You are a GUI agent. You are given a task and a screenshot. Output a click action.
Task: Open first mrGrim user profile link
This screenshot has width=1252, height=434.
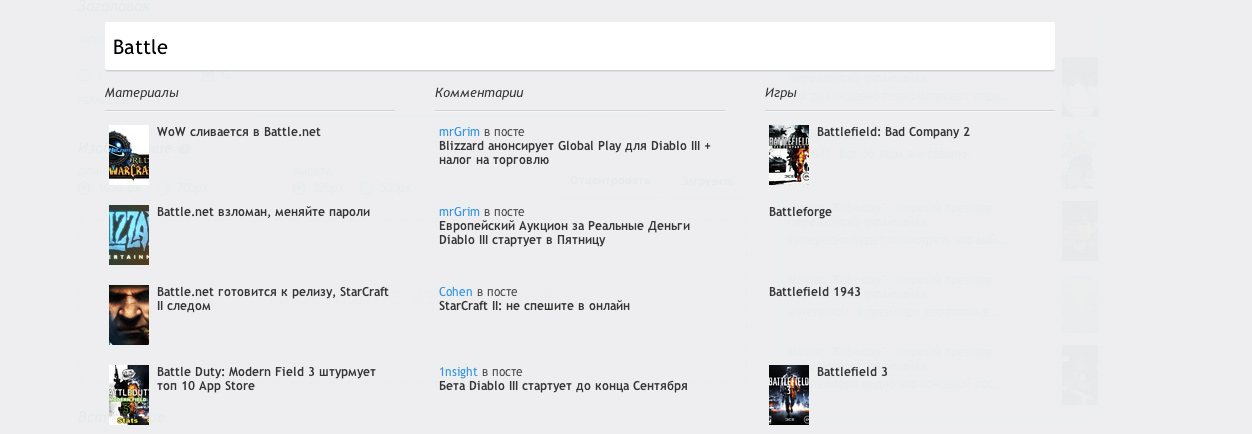coord(459,132)
